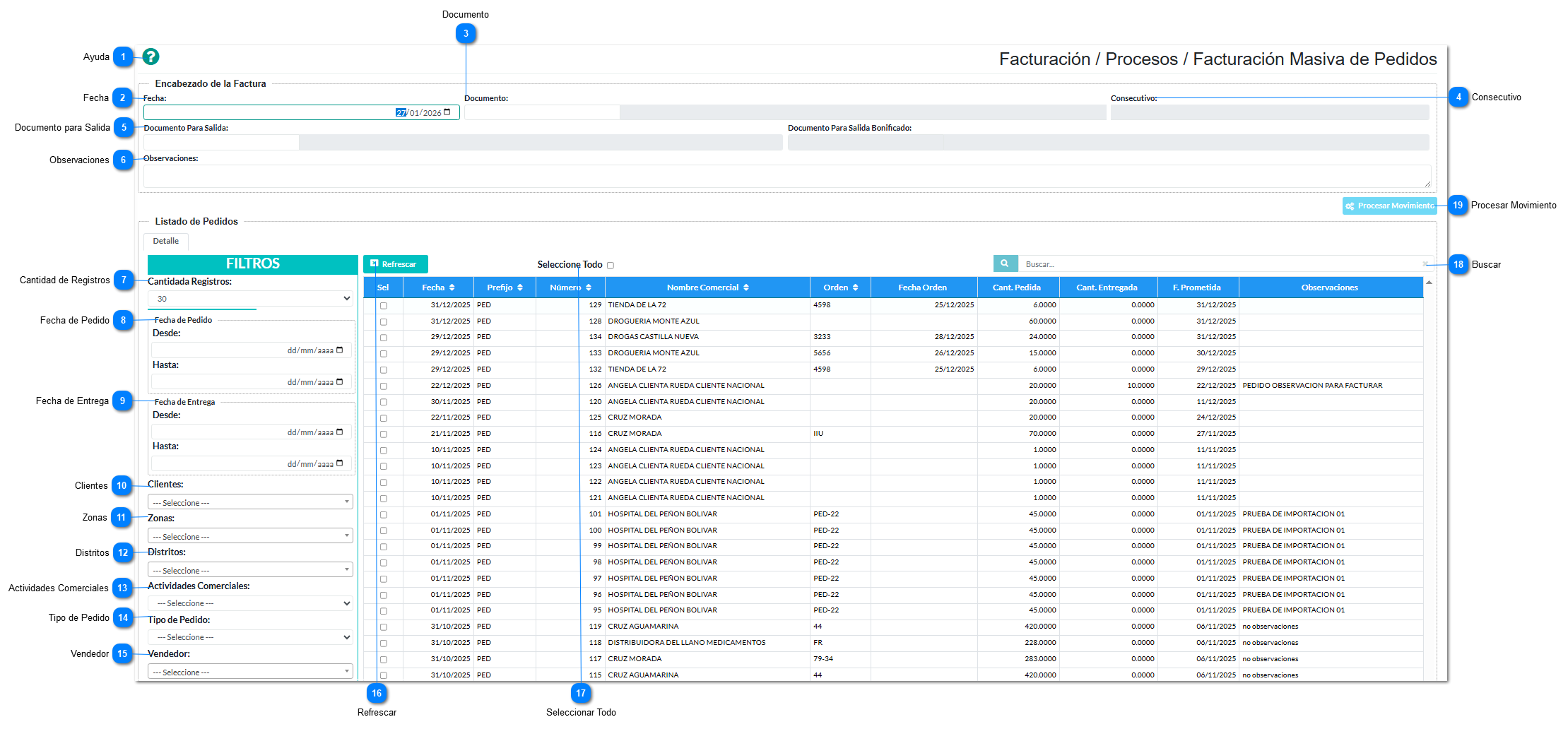Screen dimensions: 1568x729
Task: Switch to the Detalle tab
Action: tap(166, 242)
